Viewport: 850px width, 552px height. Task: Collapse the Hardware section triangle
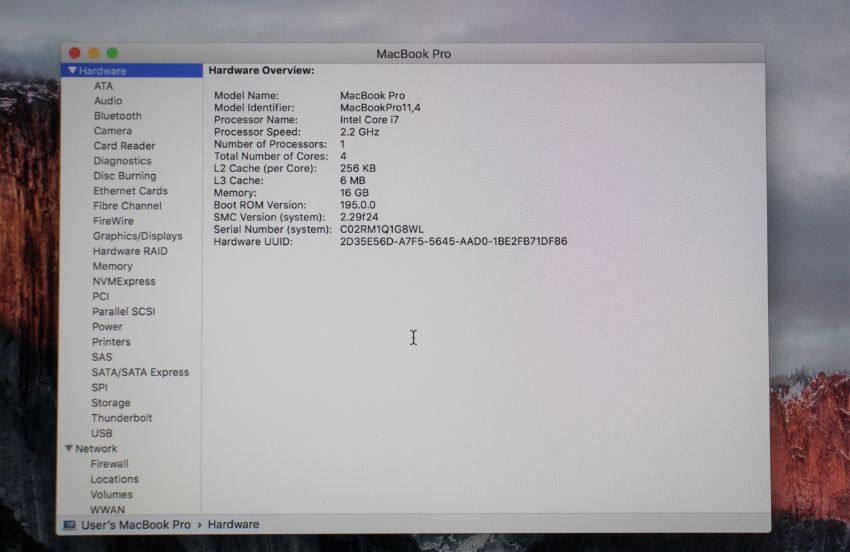coord(72,71)
